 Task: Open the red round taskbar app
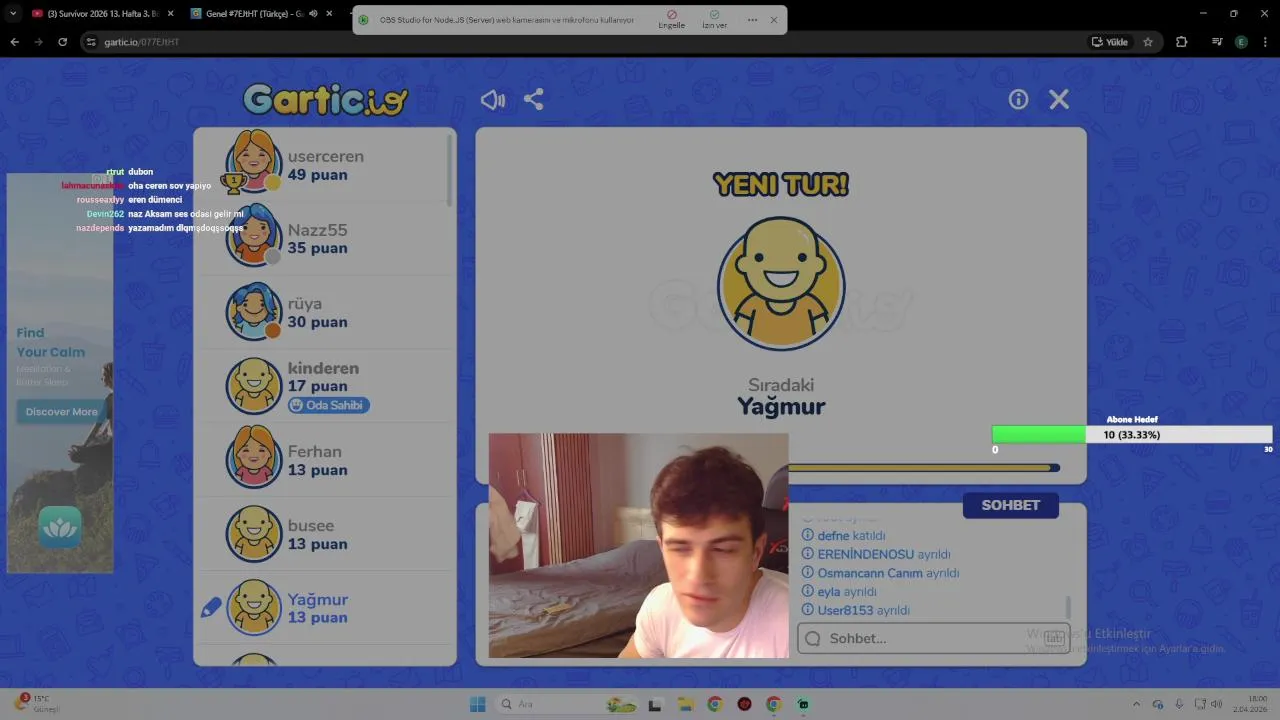pos(744,704)
